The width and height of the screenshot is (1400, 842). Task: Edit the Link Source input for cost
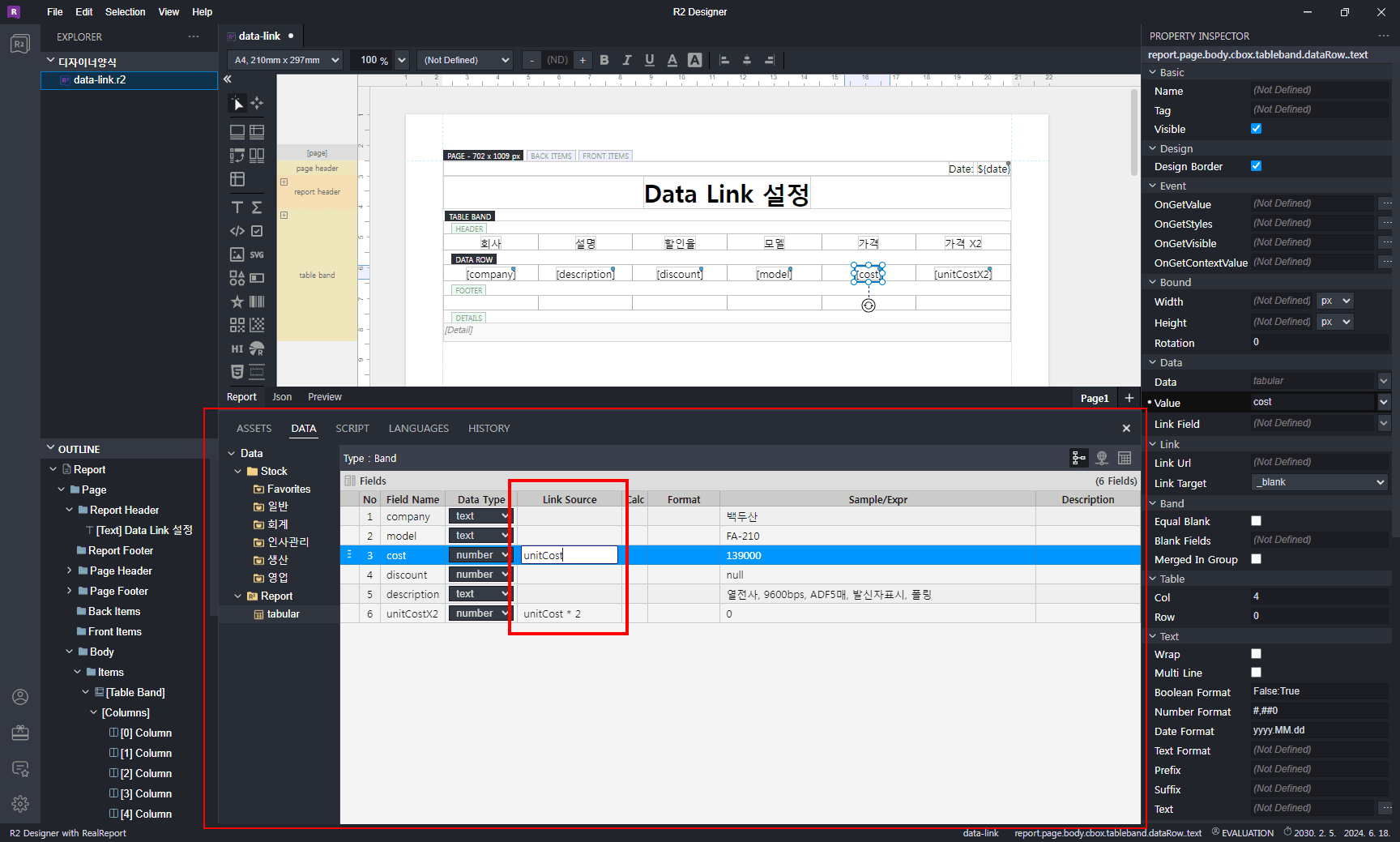pyautogui.click(x=569, y=555)
